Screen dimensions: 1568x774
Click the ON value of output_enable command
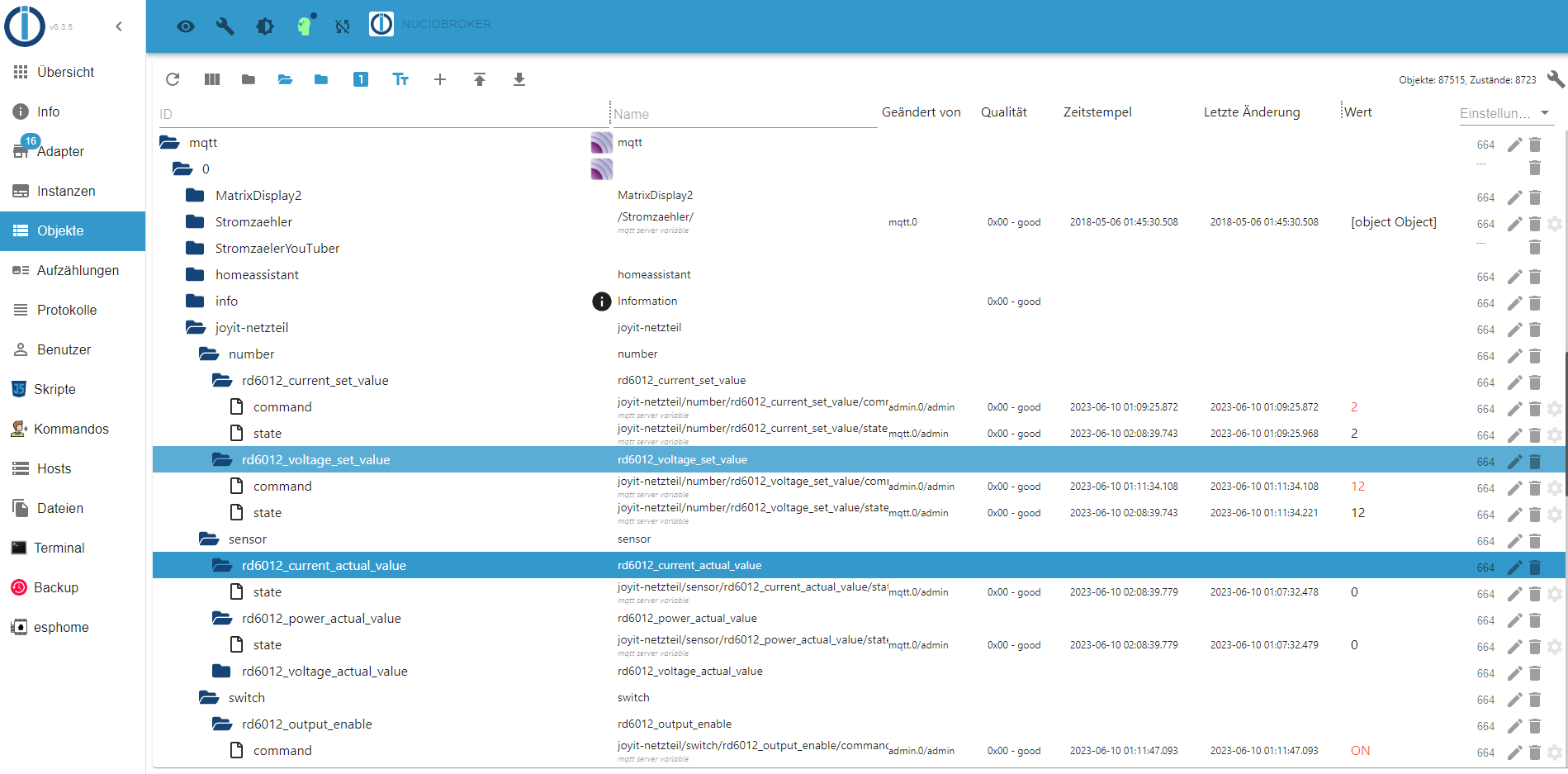(1360, 751)
